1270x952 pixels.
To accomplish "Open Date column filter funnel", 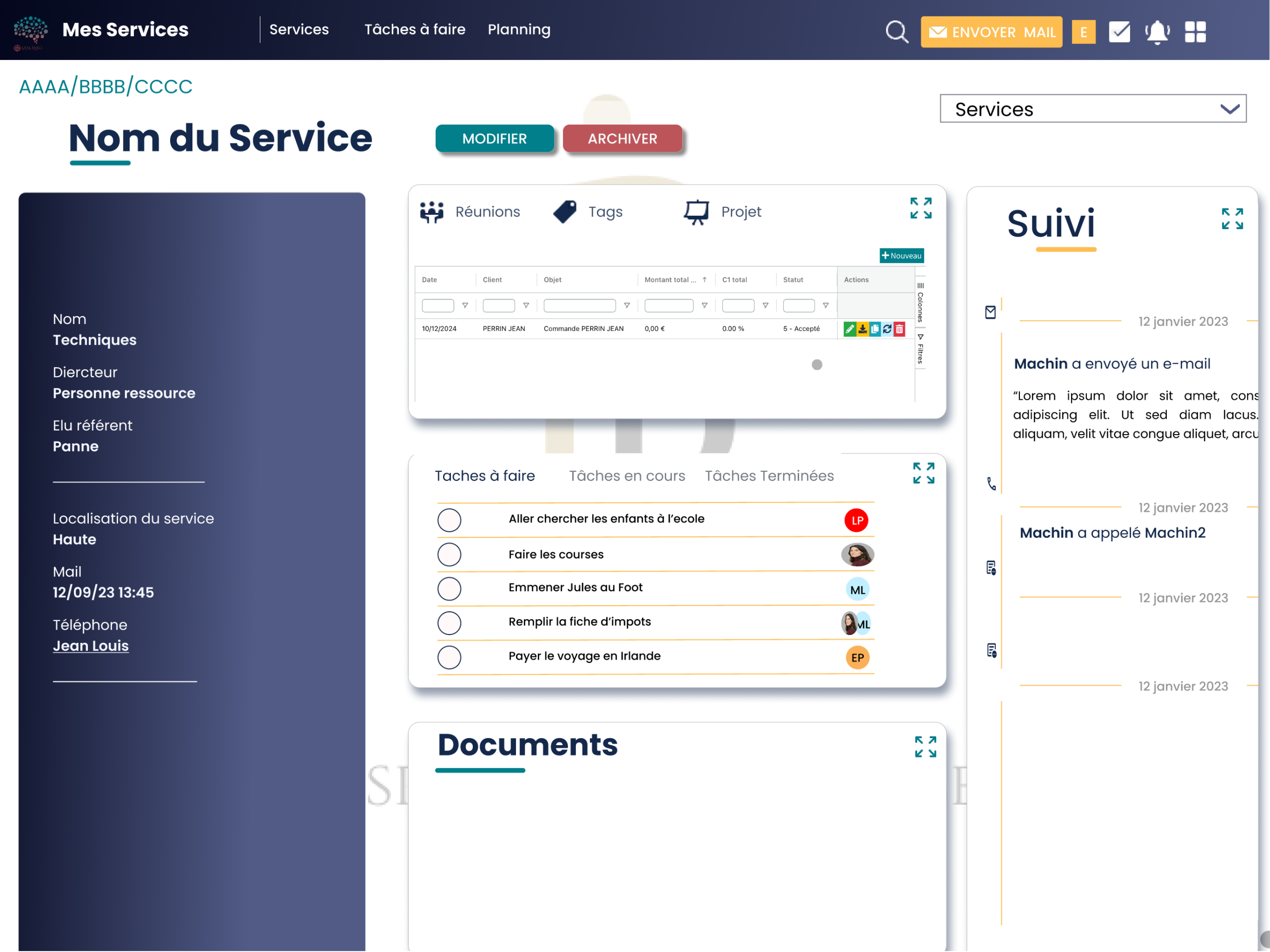I will [465, 306].
